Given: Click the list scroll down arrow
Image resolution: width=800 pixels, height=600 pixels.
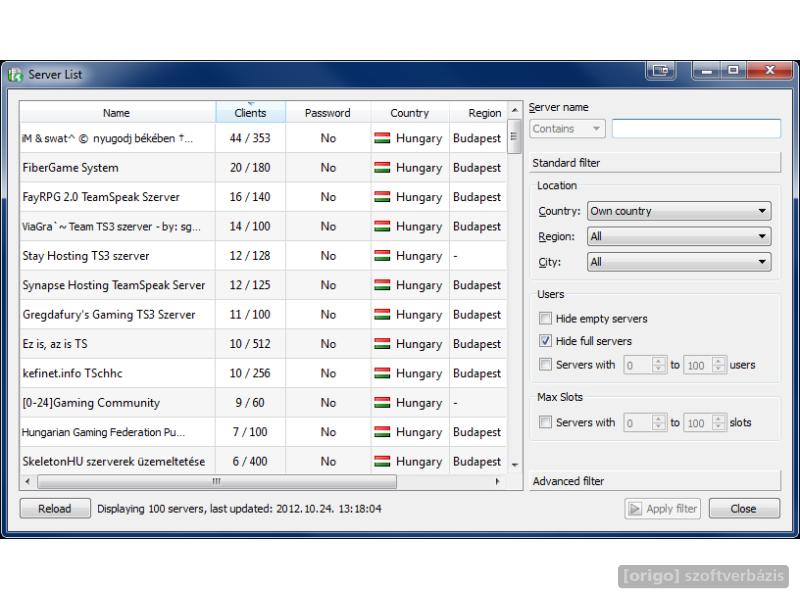Looking at the screenshot, I should pyautogui.click(x=515, y=465).
